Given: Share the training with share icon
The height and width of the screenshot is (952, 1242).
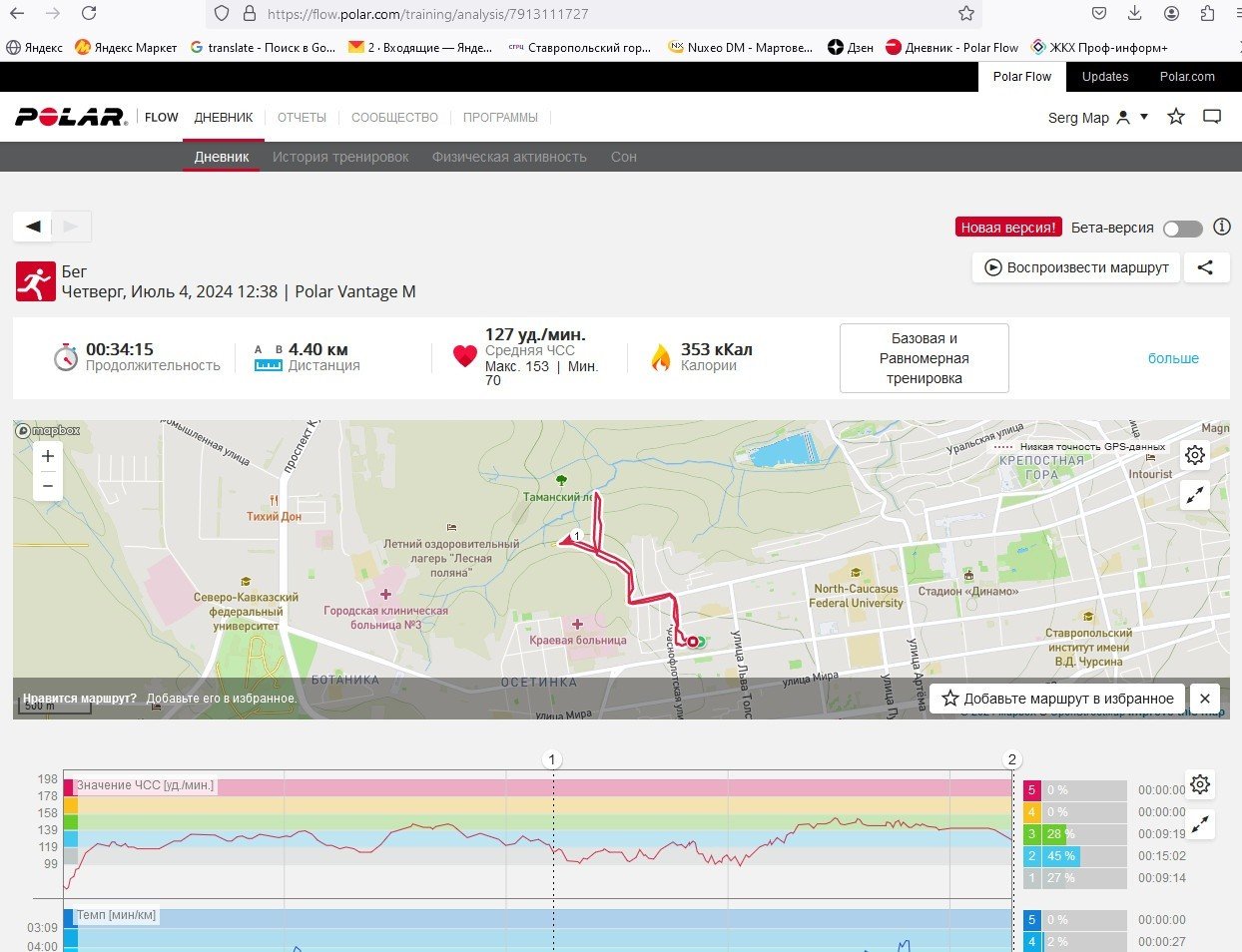Looking at the screenshot, I should click(x=1206, y=267).
